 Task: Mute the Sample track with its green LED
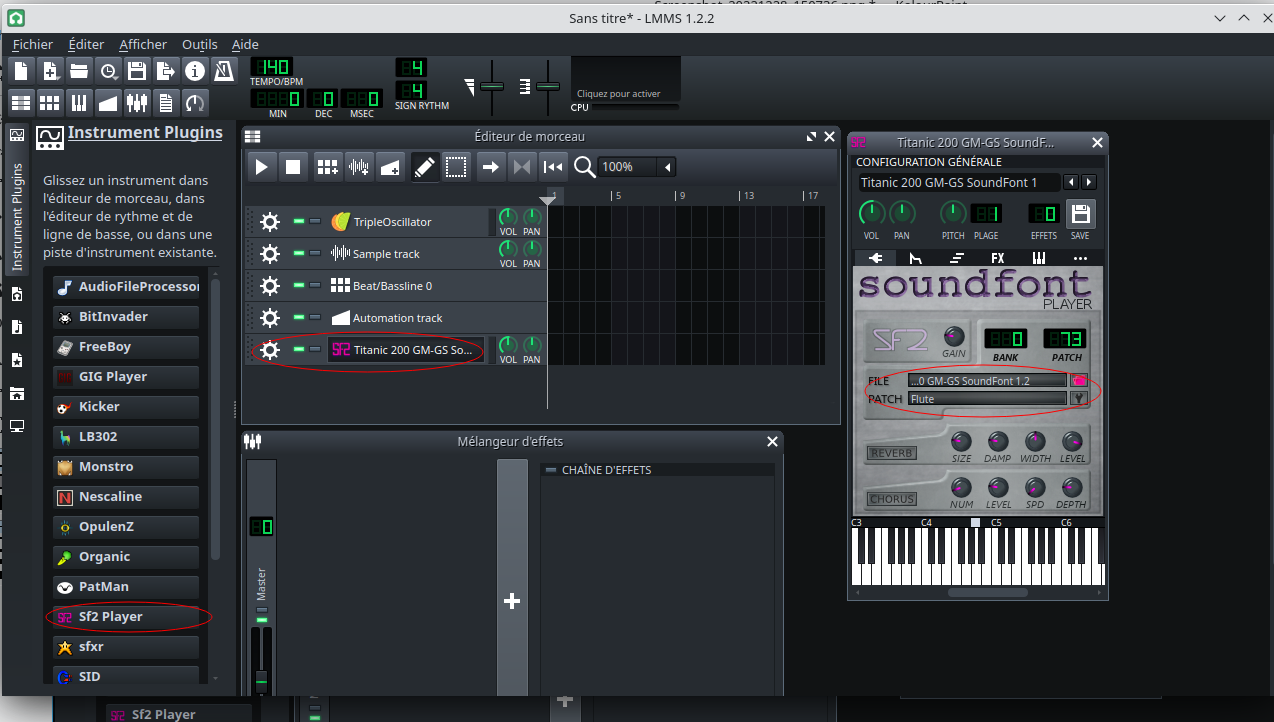(298, 253)
